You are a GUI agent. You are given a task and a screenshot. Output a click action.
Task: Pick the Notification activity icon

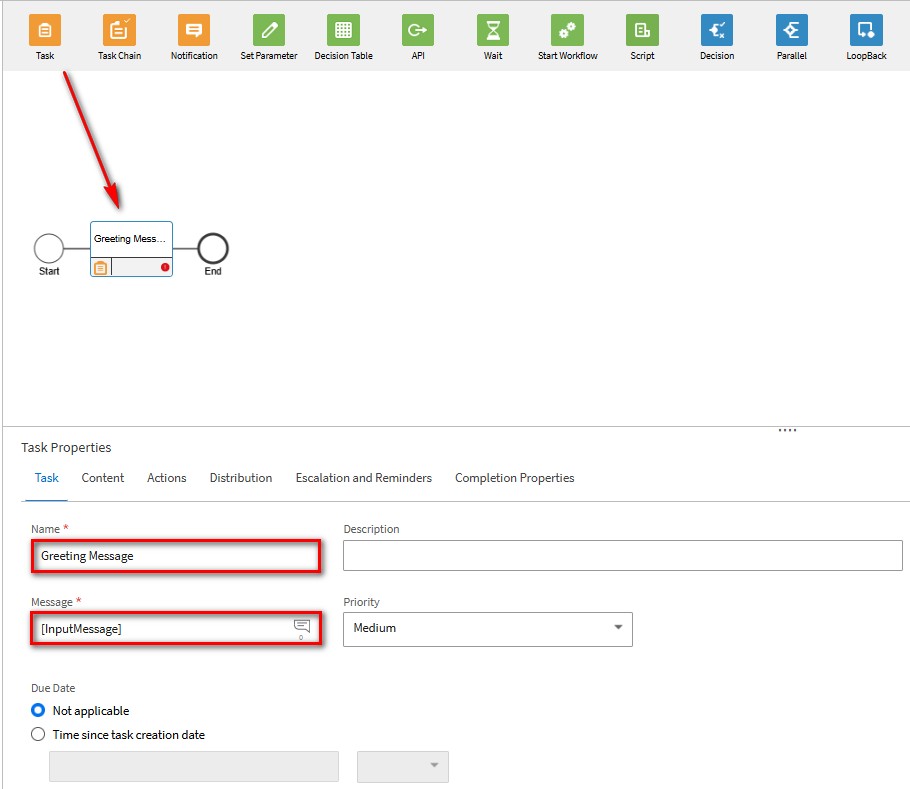point(194,30)
